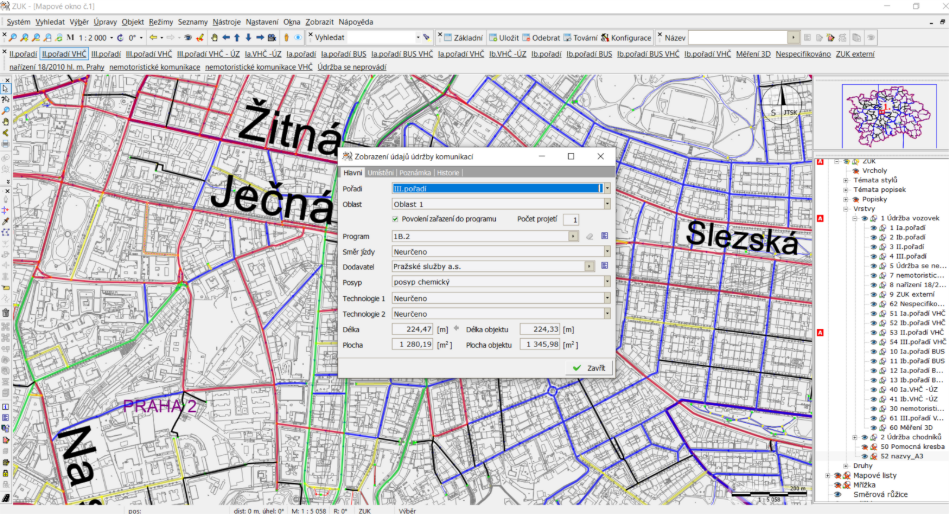The image size is (949, 514).
Task: Click the Zavřít button
Action: point(588,367)
